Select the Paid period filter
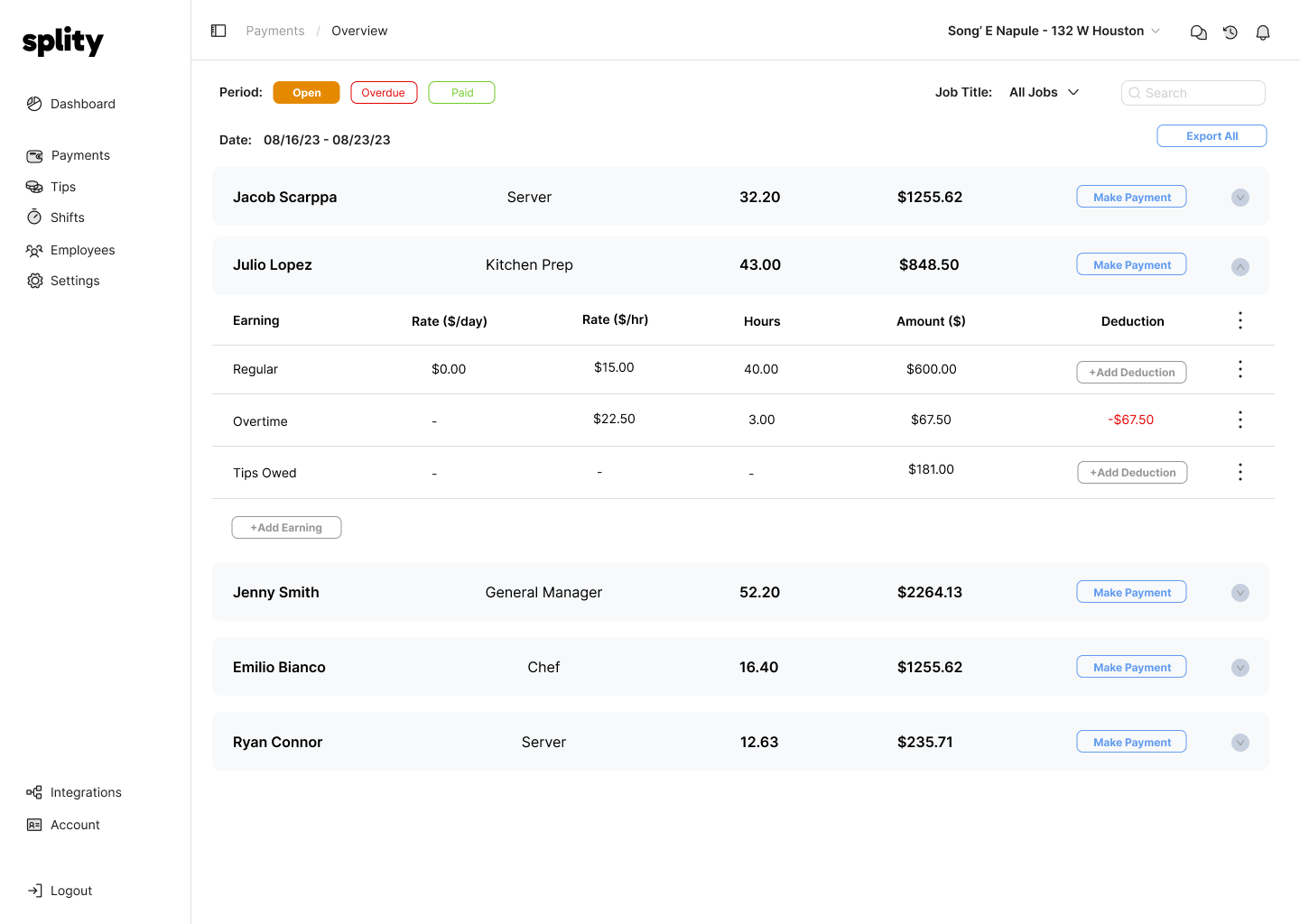The height and width of the screenshot is (924, 1300). 462,93
